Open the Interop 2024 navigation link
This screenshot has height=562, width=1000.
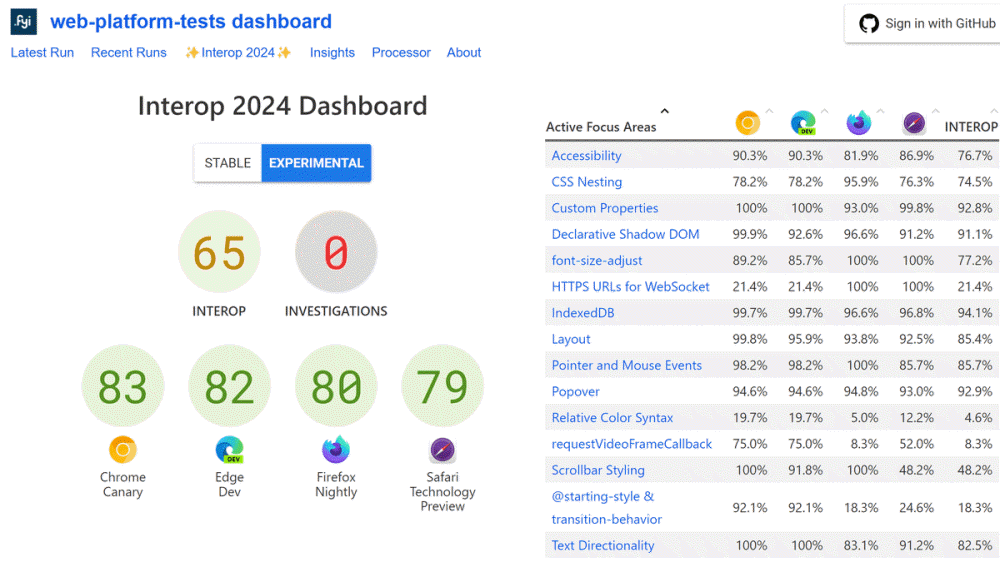[238, 52]
